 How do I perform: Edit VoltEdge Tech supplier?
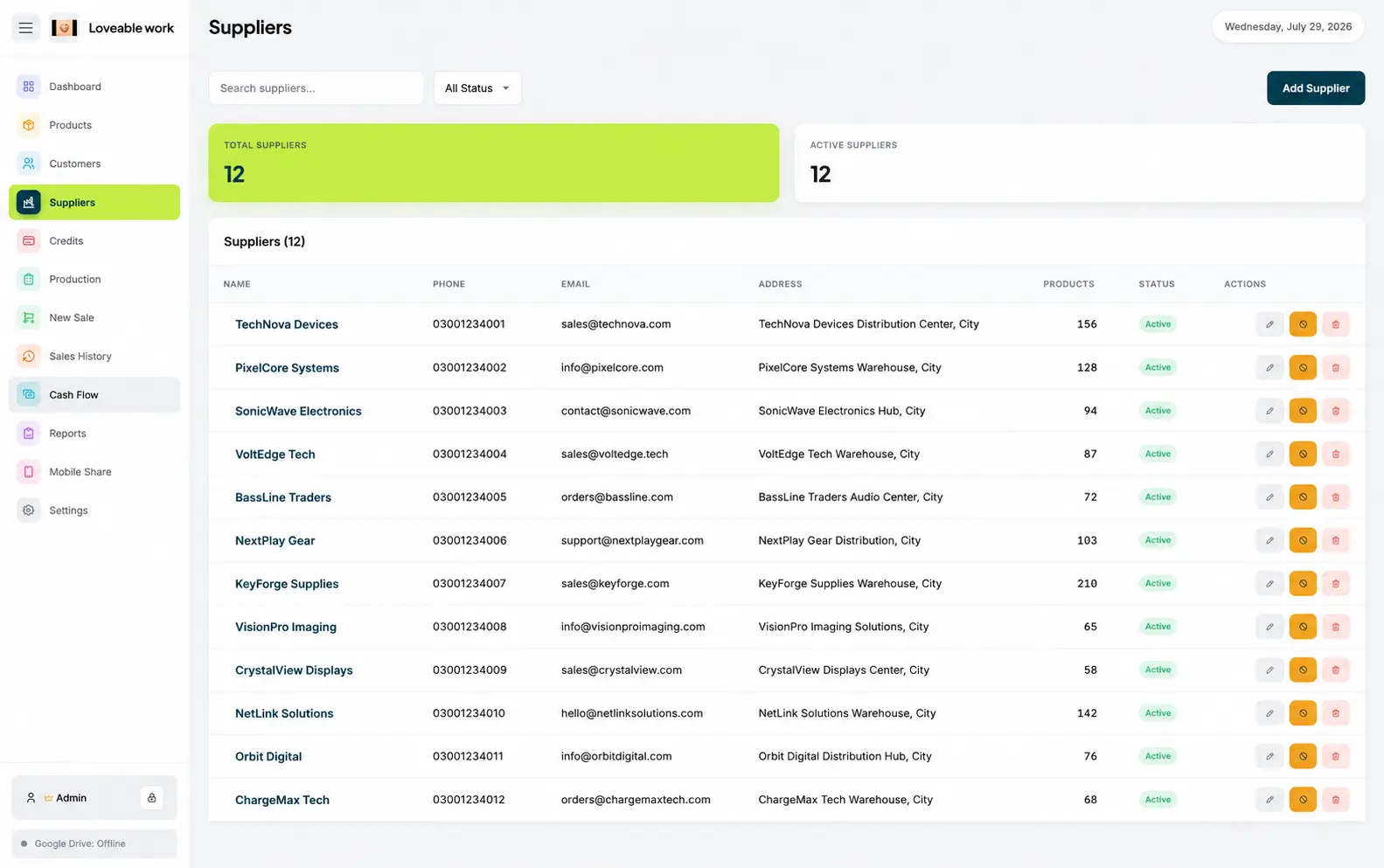[x=1269, y=454]
